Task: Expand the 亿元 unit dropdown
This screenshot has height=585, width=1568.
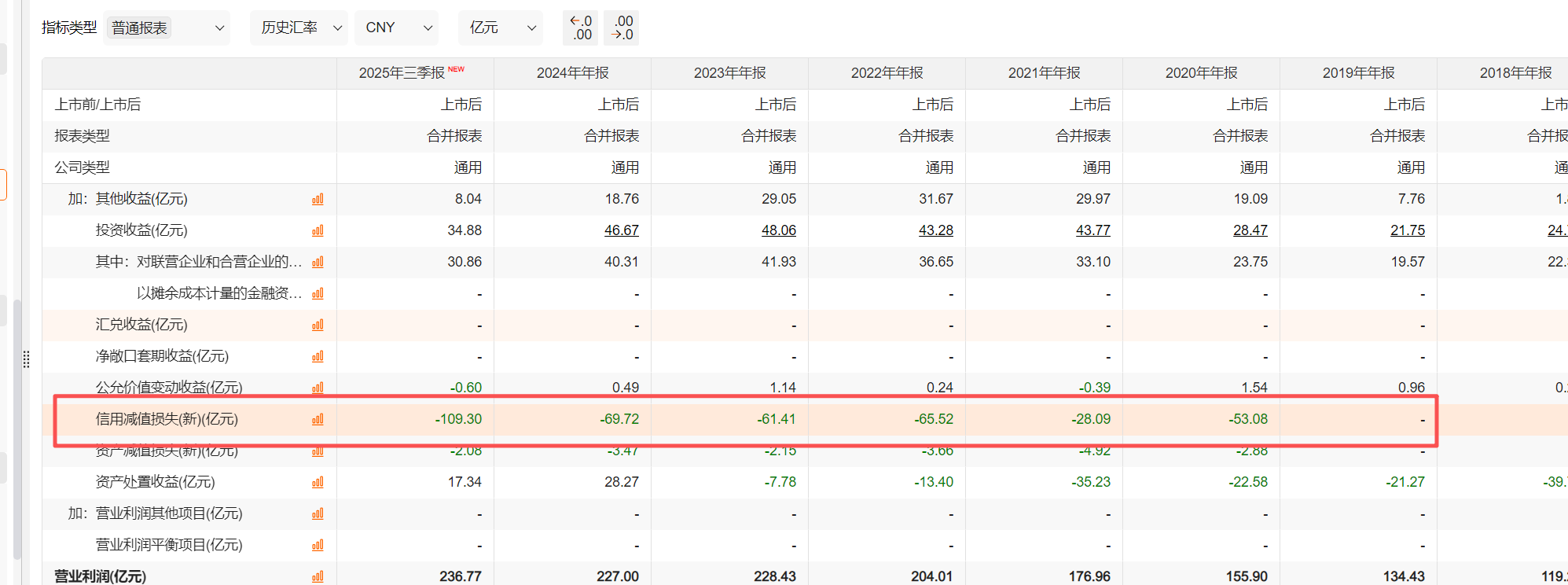Action: (x=501, y=28)
